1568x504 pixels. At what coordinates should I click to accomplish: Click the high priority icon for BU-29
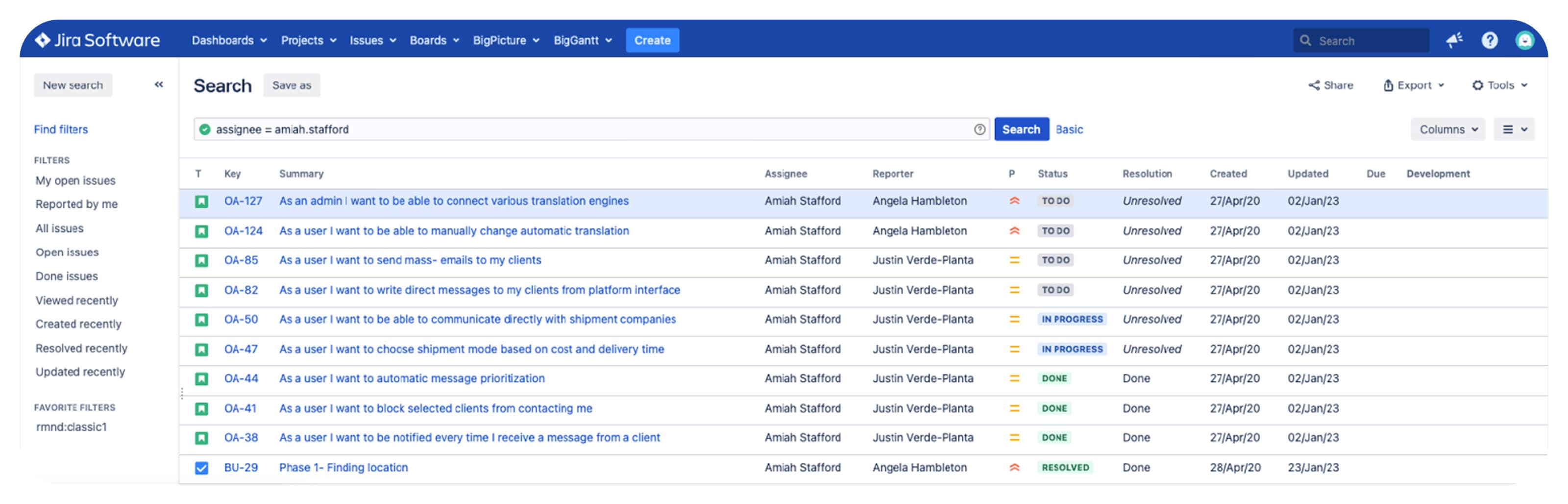[1014, 467]
